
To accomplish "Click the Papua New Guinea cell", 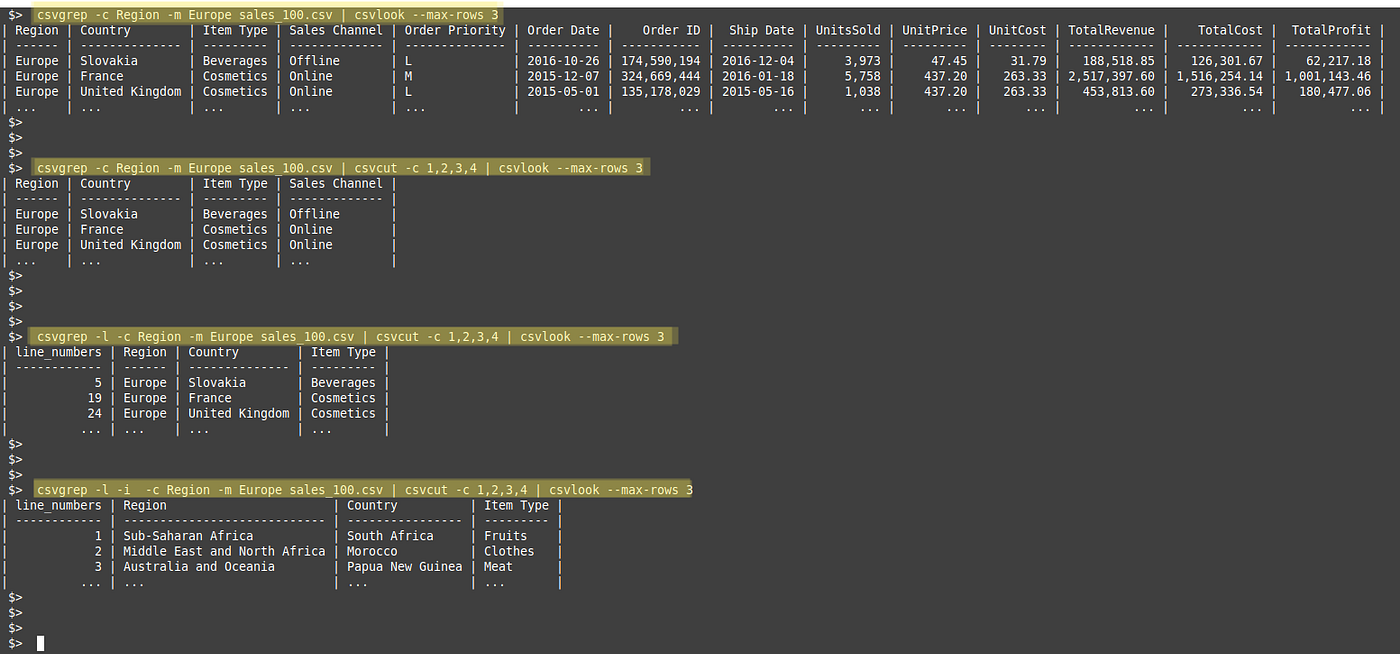I will coord(405,566).
